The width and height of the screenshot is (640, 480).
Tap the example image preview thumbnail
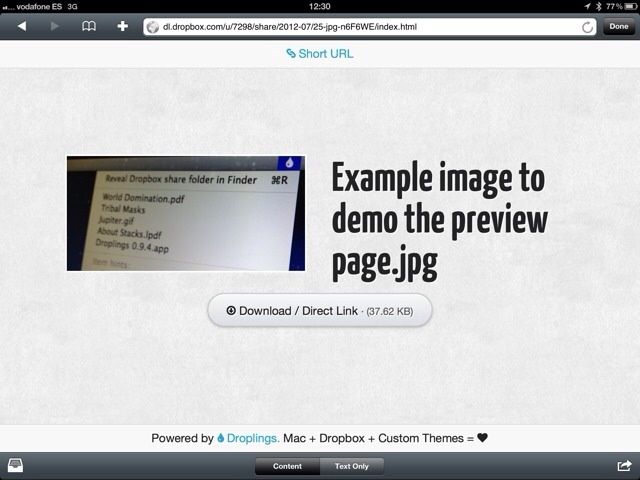tap(186, 213)
